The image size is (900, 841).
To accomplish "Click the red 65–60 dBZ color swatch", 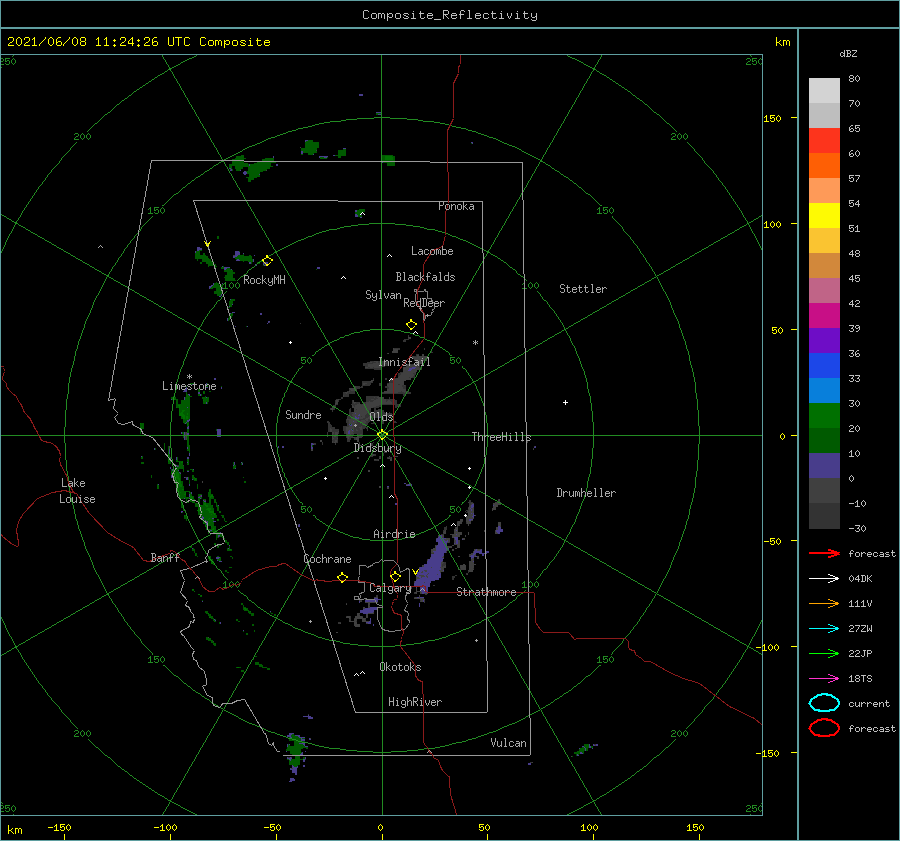I will (x=824, y=141).
